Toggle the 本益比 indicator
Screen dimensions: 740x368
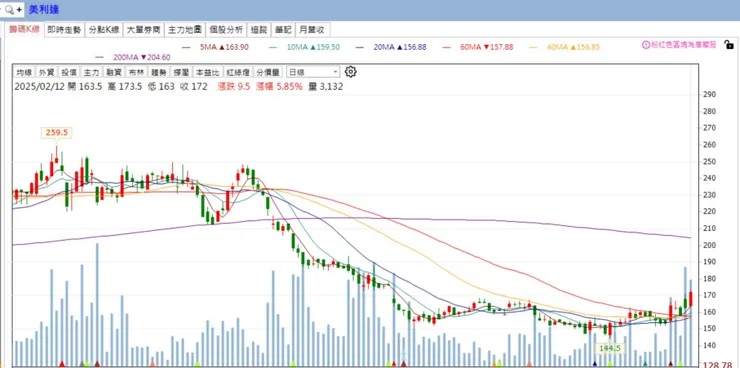[x=207, y=72]
